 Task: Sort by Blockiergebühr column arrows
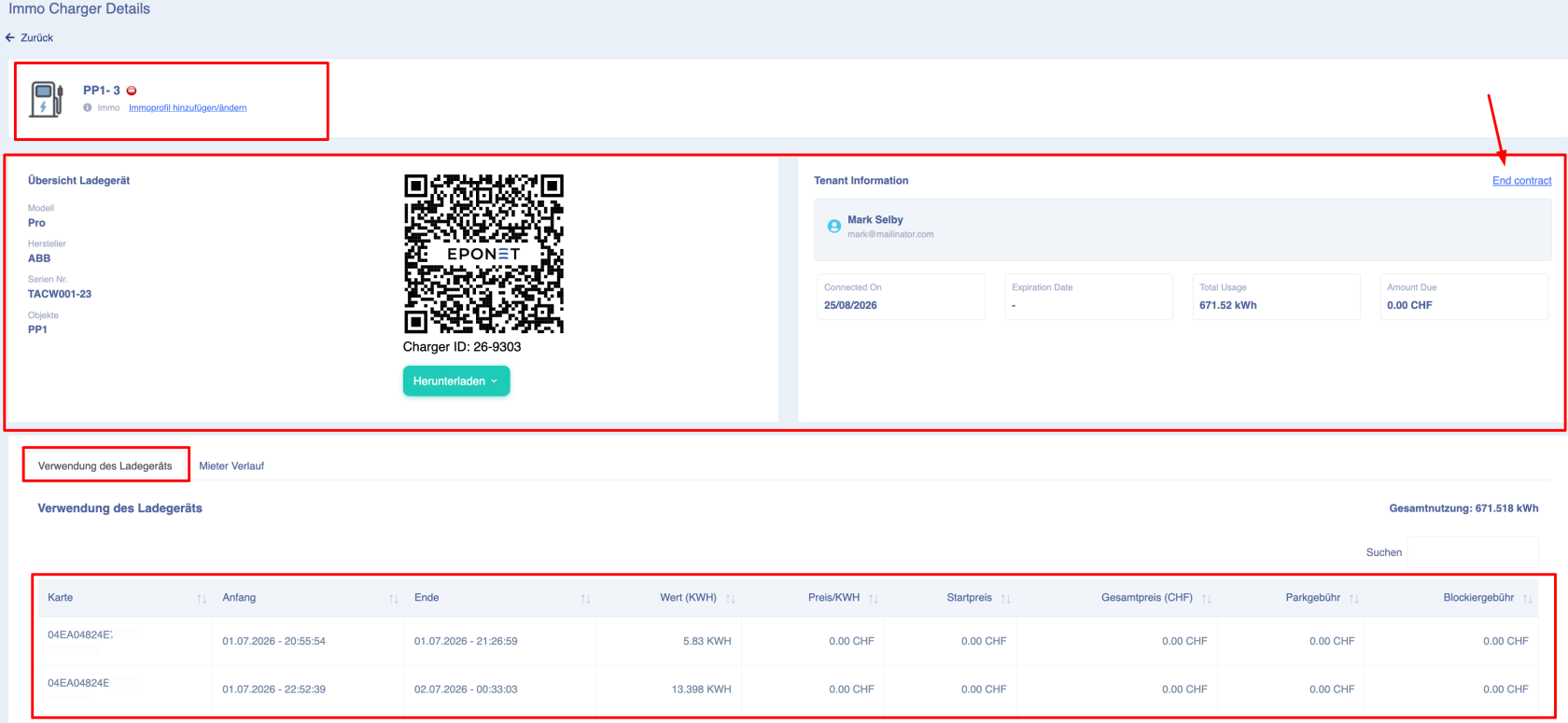[x=1528, y=598]
